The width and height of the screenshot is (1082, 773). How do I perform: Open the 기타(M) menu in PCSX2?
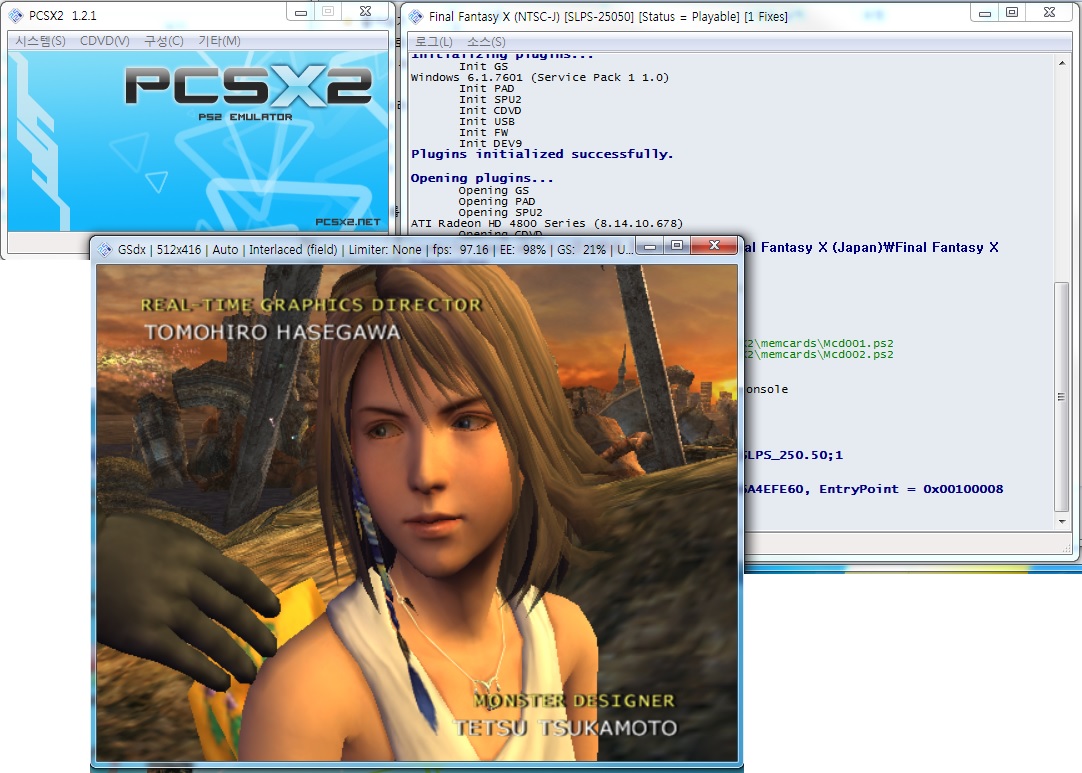click(219, 41)
